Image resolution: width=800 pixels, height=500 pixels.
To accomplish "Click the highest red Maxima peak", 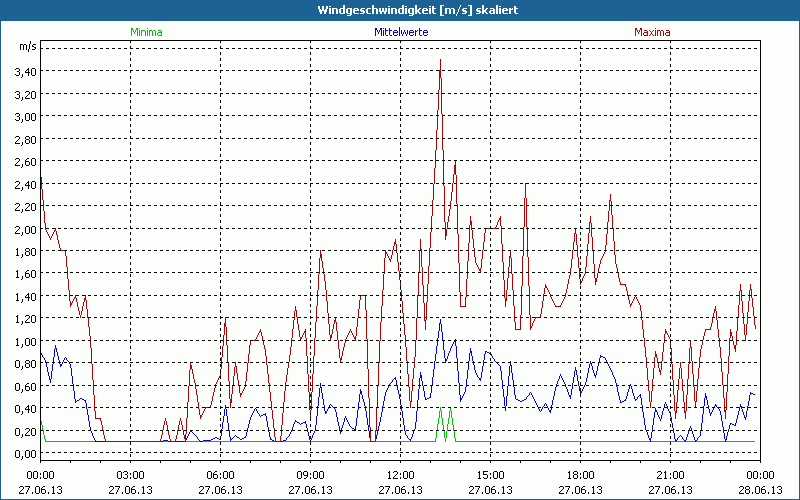I will pyautogui.click(x=440, y=62).
